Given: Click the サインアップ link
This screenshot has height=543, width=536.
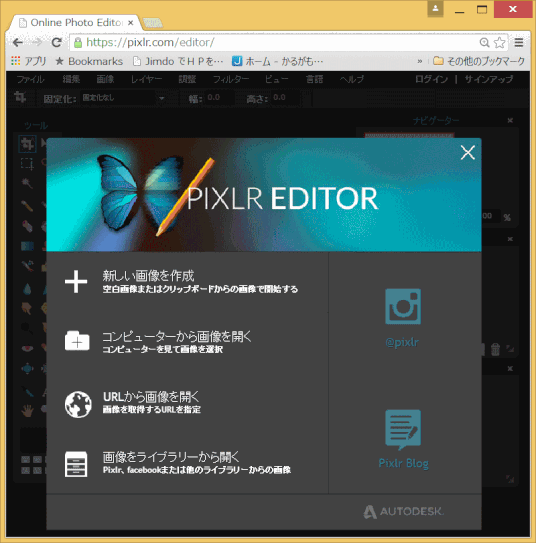Looking at the screenshot, I should pos(489,79).
